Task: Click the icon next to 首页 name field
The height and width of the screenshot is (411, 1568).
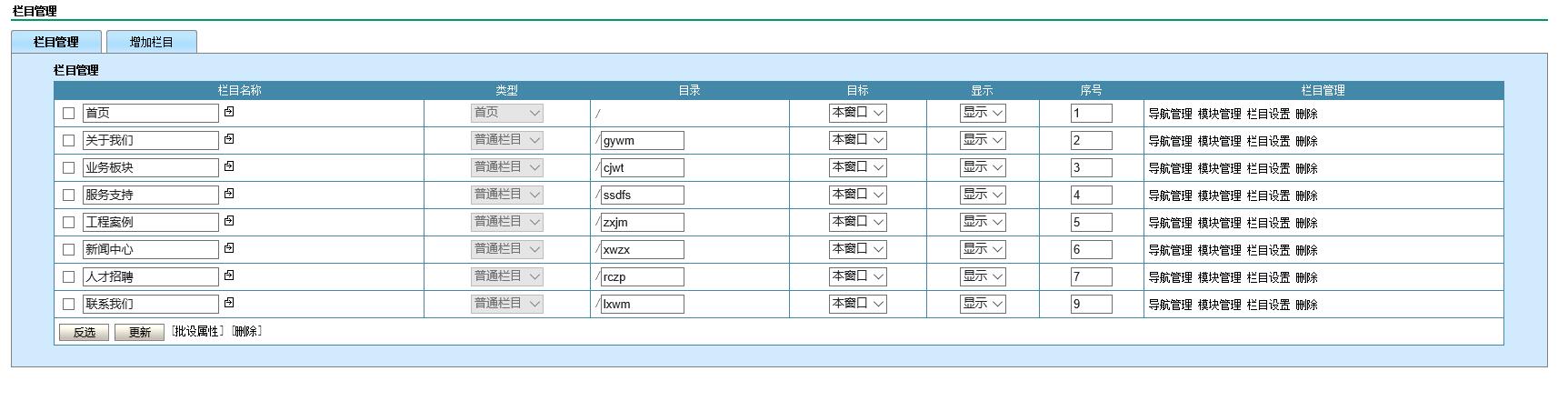Action: point(229,112)
